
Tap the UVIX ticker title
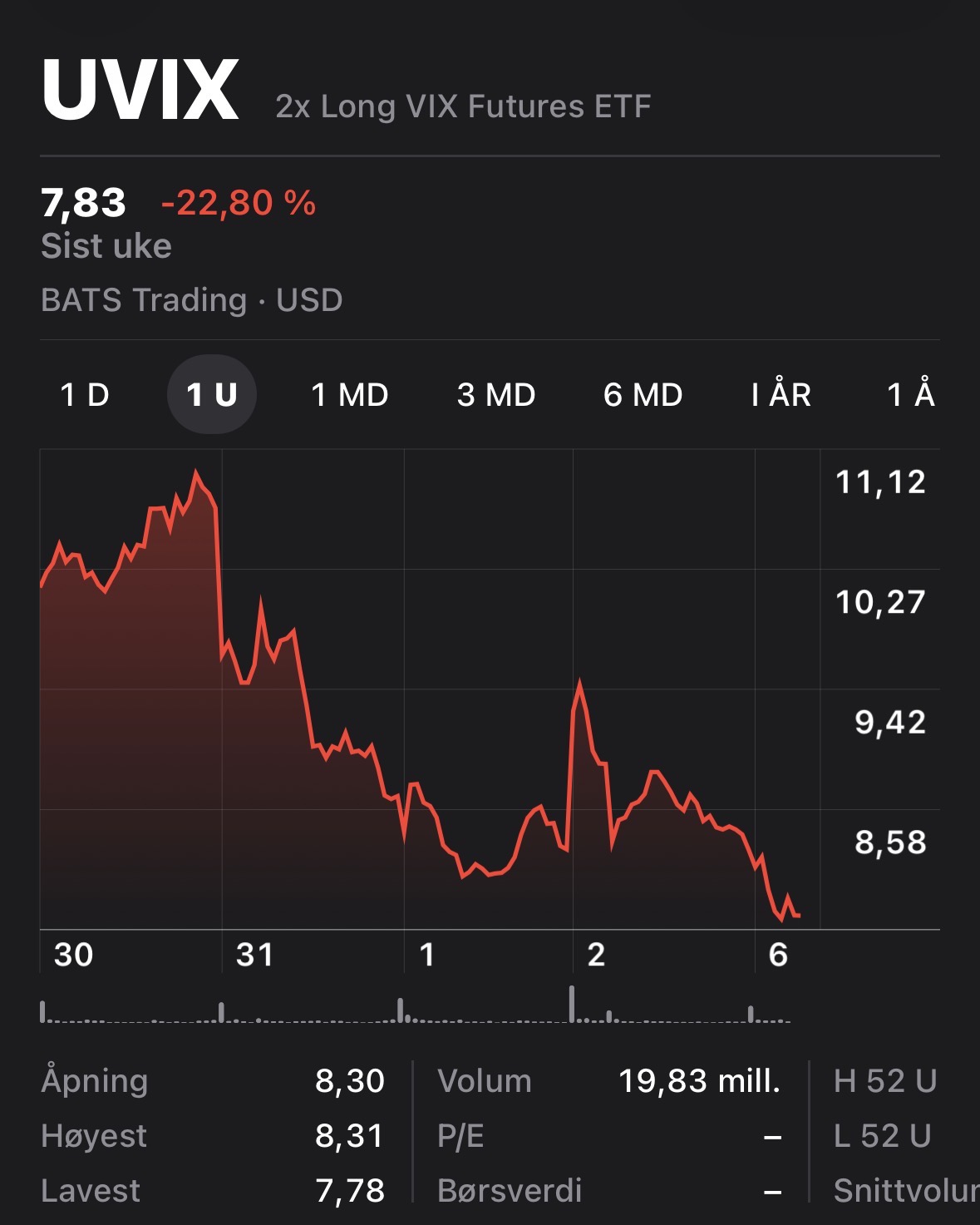pyautogui.click(x=140, y=90)
